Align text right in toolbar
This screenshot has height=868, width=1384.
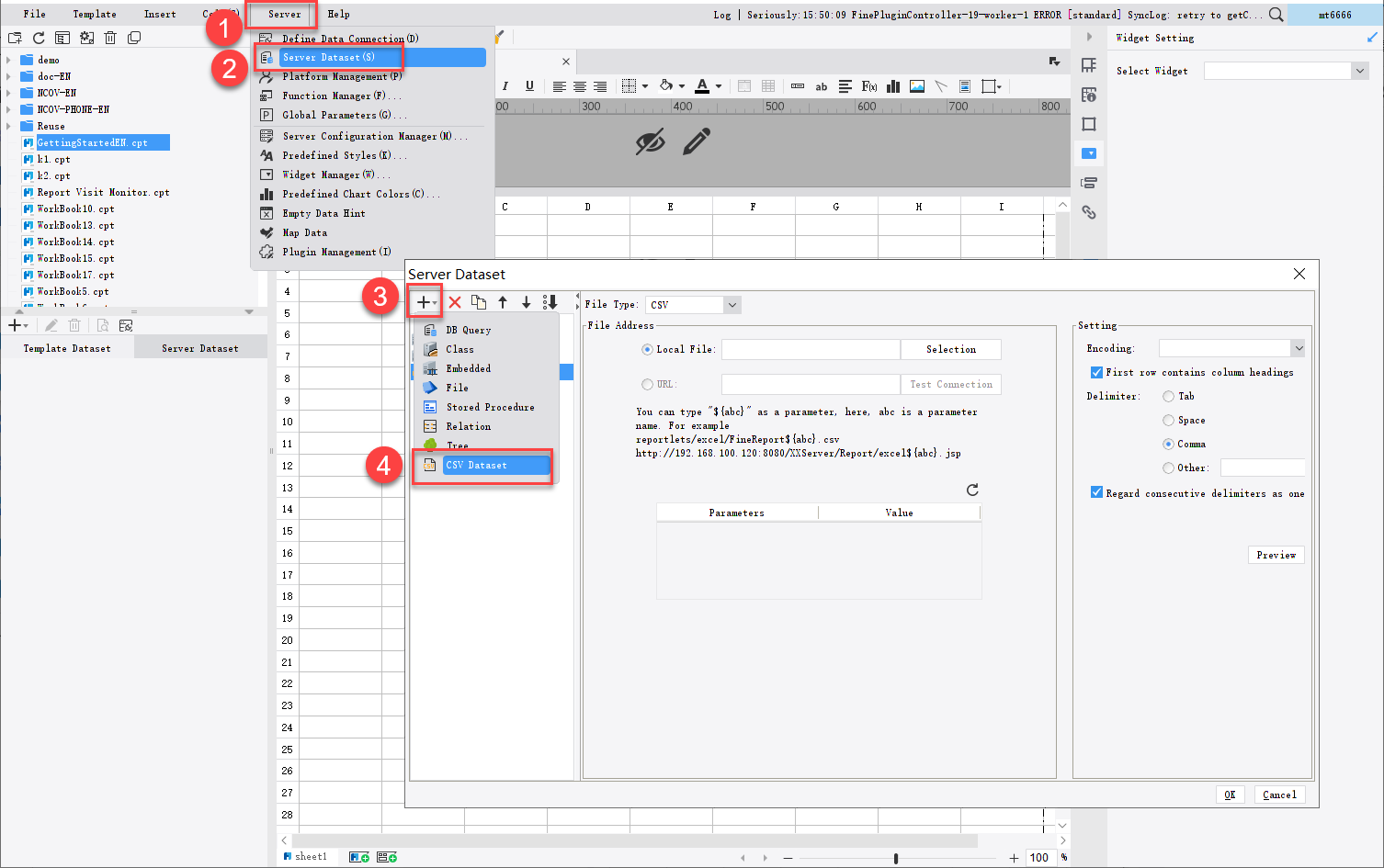[600, 86]
